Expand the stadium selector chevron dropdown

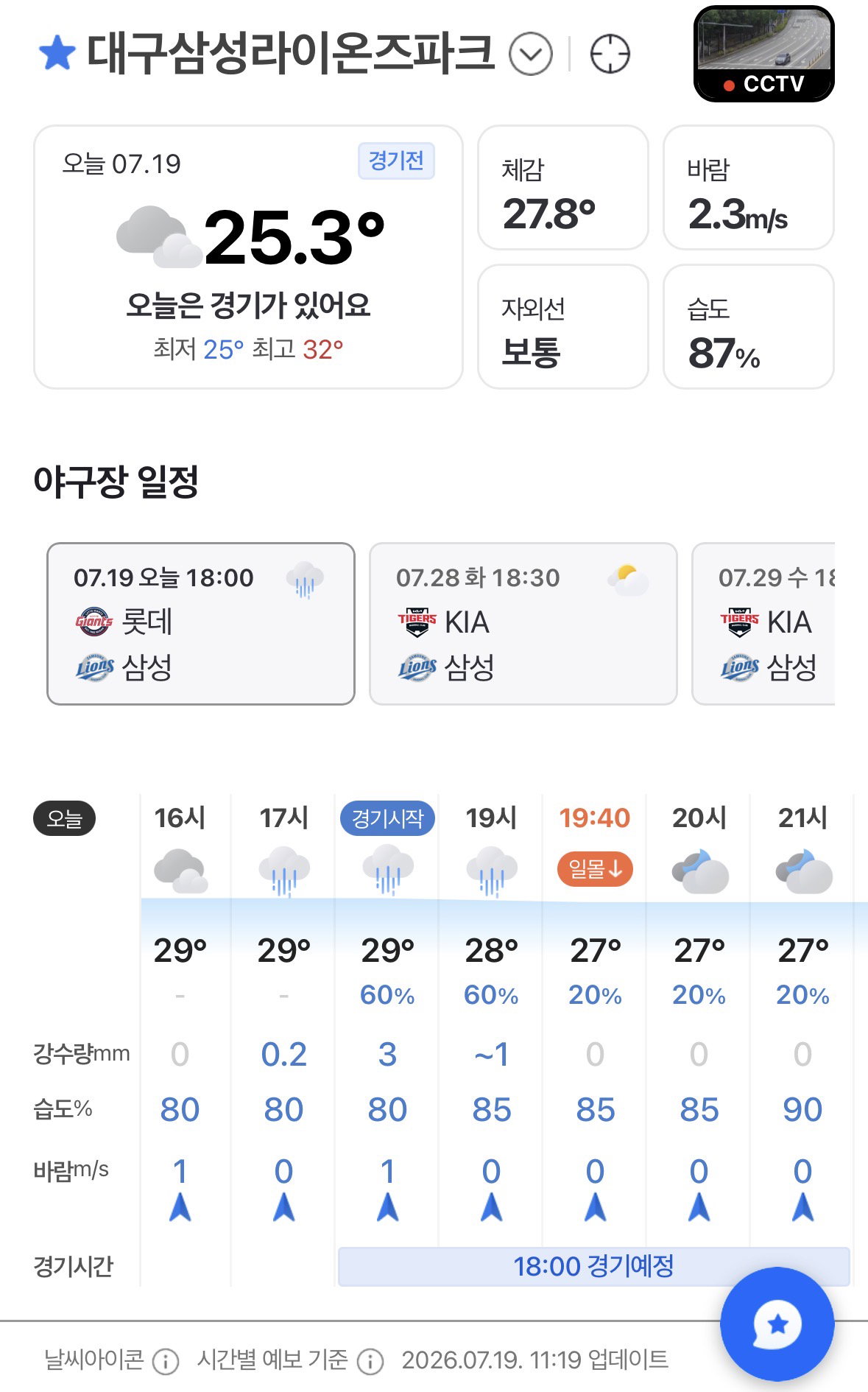click(x=531, y=54)
